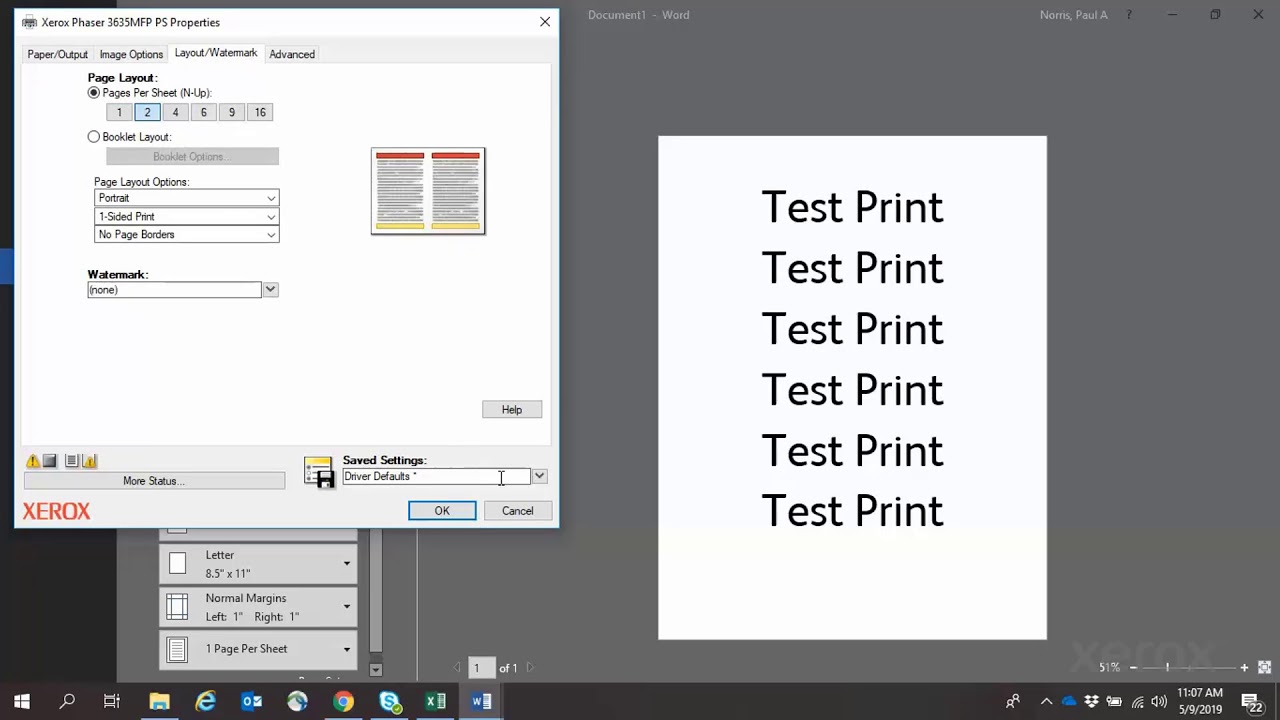Viewport: 1280px width, 720px height.
Task: Select the Booklet Layout radio button
Action: click(93, 136)
